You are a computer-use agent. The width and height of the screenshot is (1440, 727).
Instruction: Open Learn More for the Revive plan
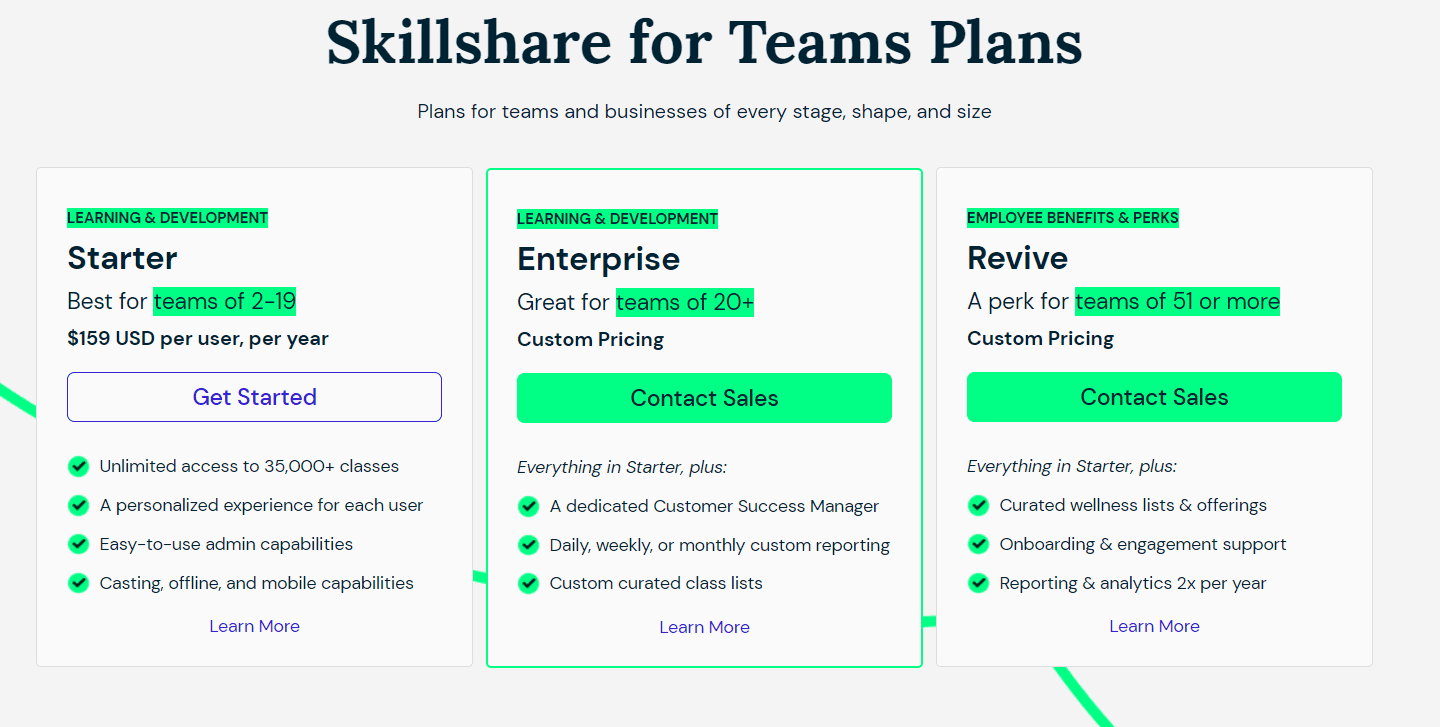point(1154,626)
